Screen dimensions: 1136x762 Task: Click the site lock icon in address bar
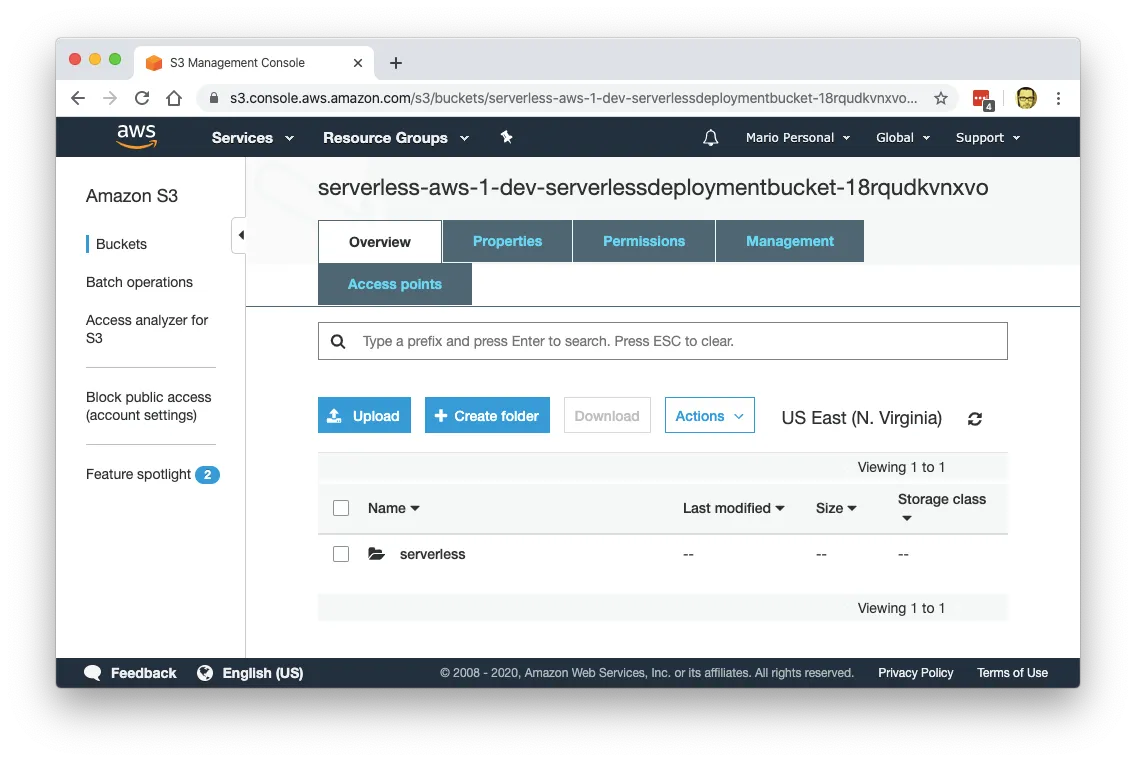tap(214, 98)
